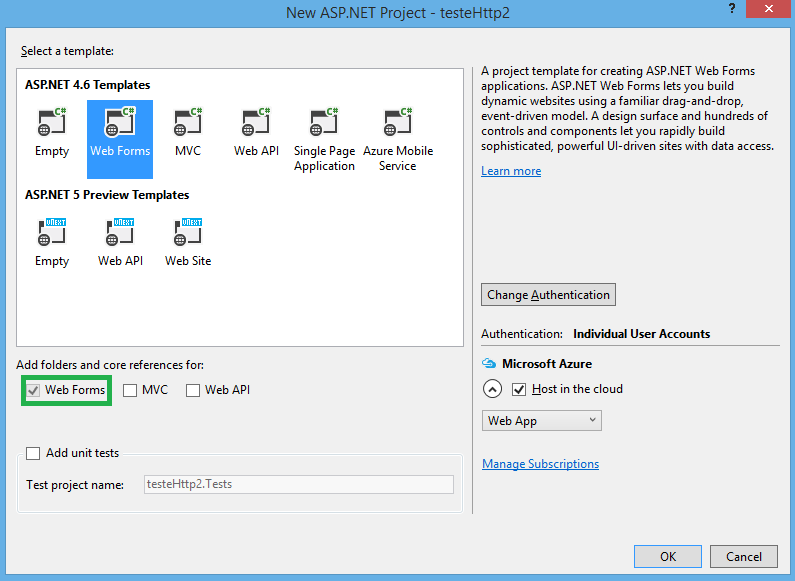
Task: Choose Azure Mobile Service template icon
Action: click(x=398, y=122)
